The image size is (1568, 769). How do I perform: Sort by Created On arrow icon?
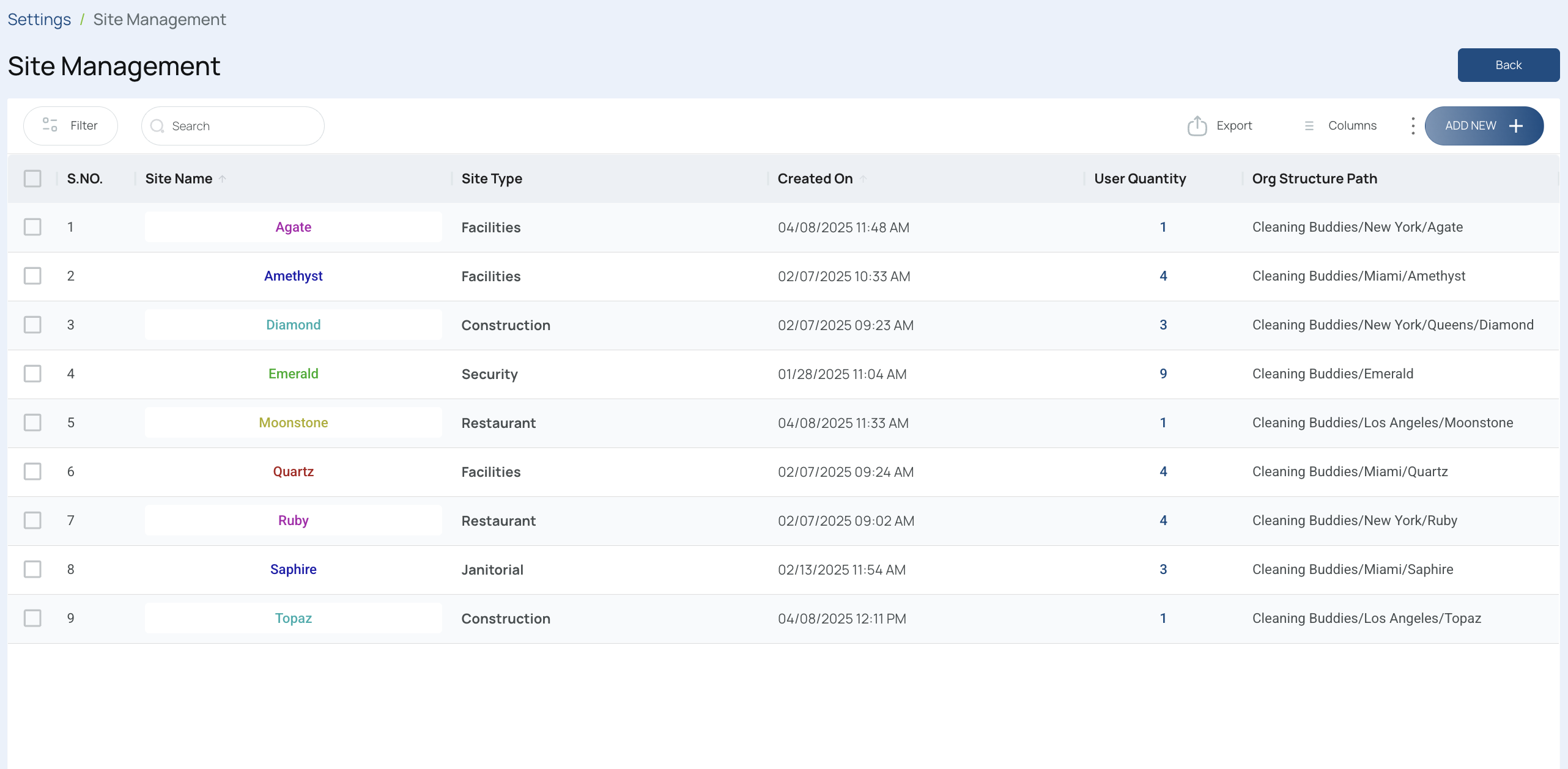(x=863, y=178)
